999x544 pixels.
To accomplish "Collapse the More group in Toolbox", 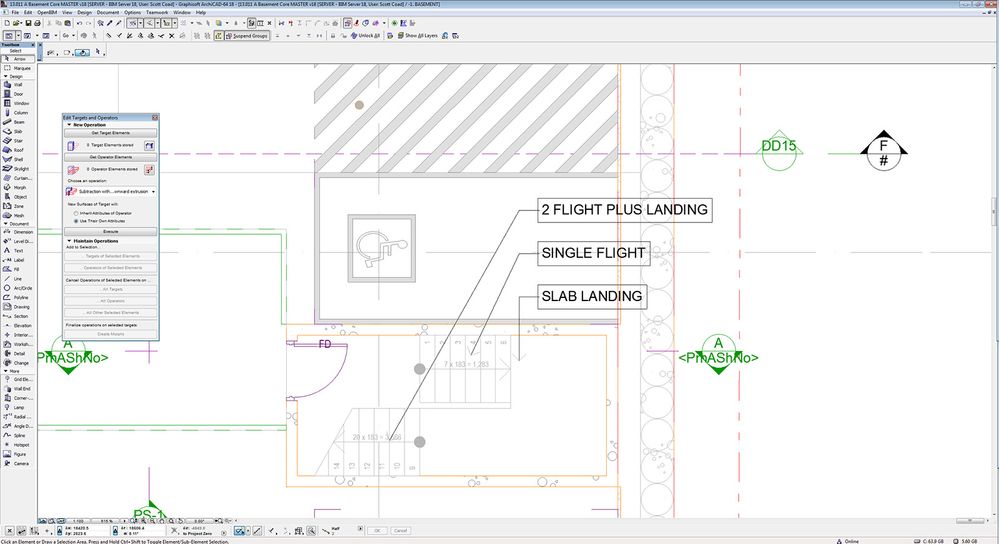I will pos(6,371).
